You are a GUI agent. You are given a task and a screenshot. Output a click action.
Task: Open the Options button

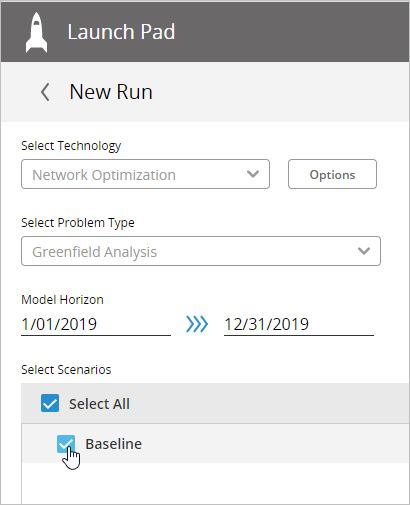[x=332, y=174]
